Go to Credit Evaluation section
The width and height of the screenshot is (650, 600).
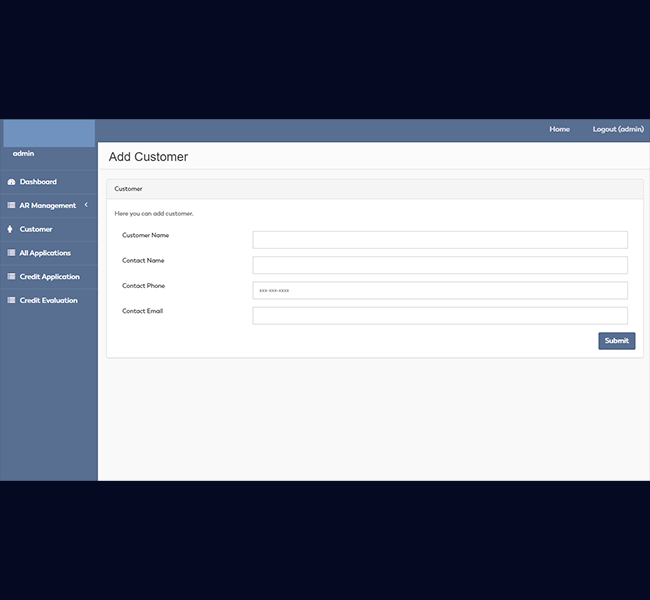pos(48,300)
